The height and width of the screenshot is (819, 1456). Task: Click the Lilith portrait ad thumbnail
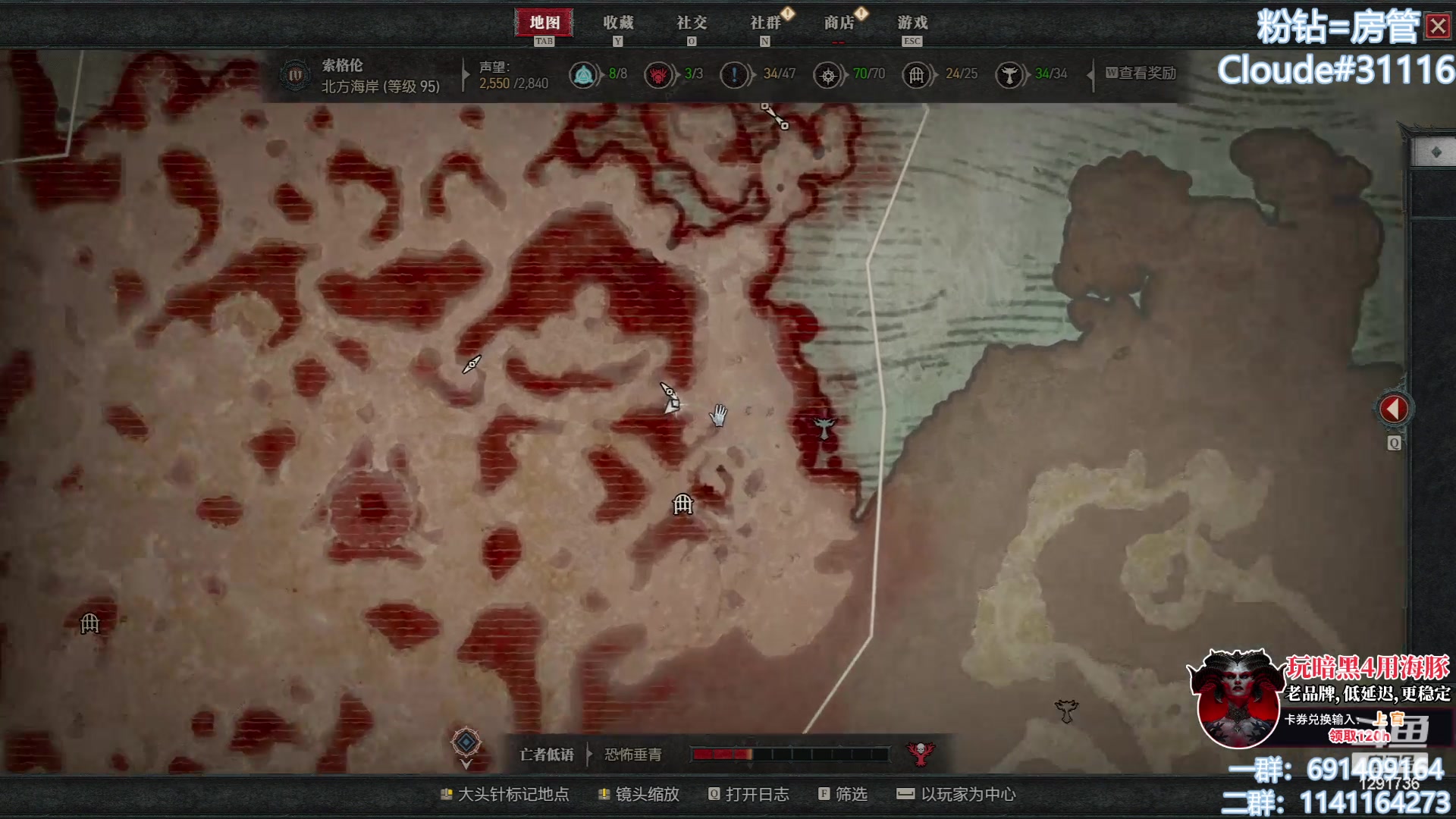1238,698
